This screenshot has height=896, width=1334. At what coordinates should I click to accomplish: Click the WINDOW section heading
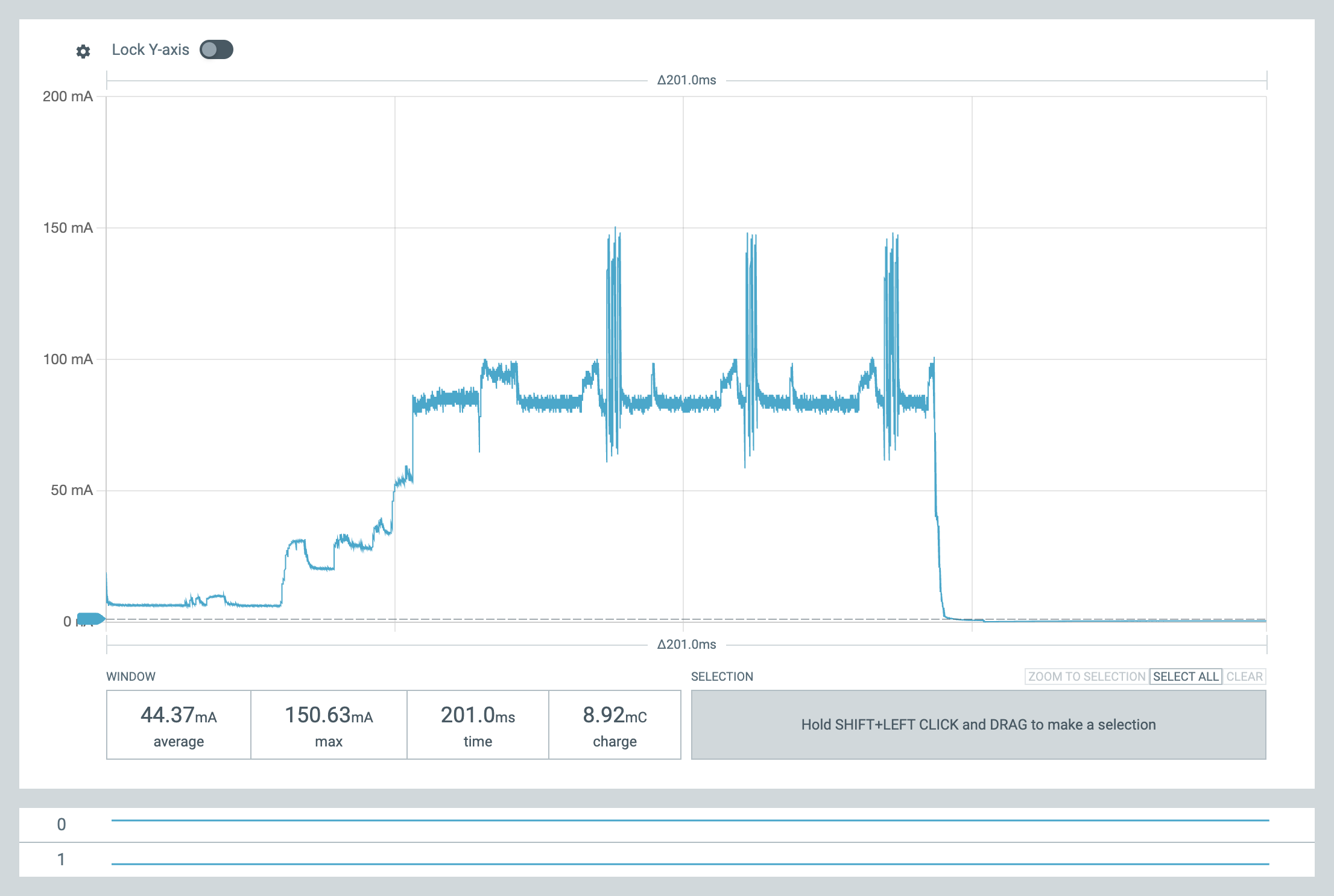131,677
